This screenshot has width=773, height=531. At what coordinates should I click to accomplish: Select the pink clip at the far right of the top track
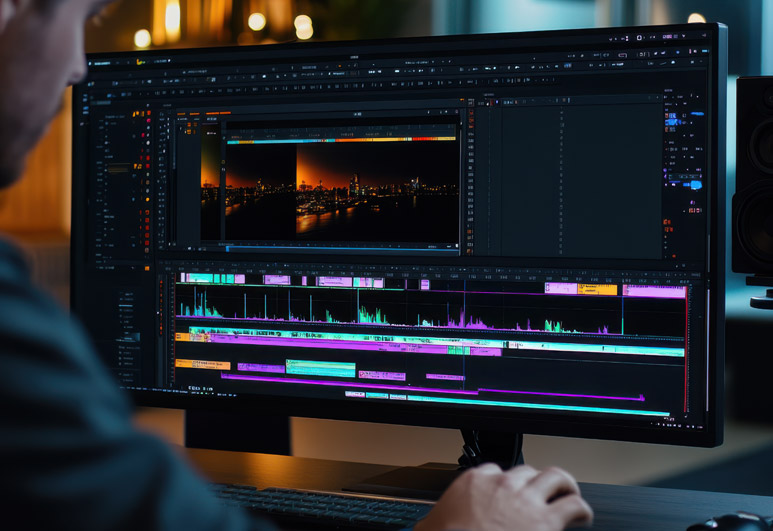[x=654, y=291]
